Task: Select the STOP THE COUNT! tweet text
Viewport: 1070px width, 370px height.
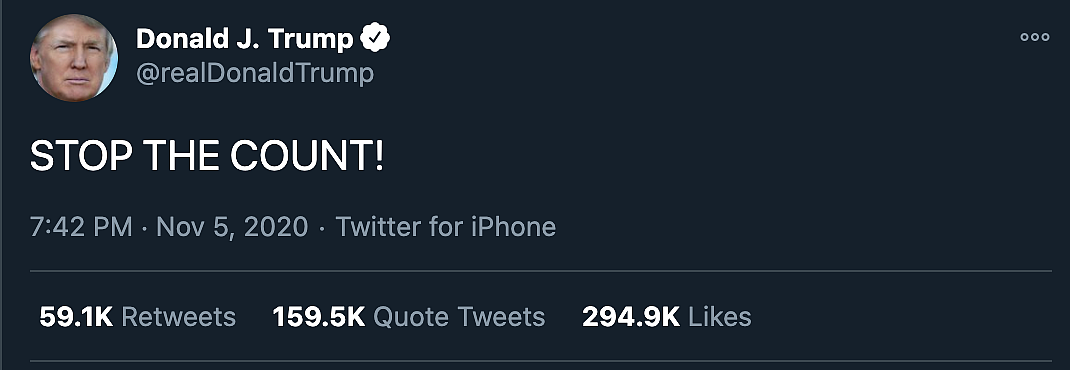Action: (207, 158)
